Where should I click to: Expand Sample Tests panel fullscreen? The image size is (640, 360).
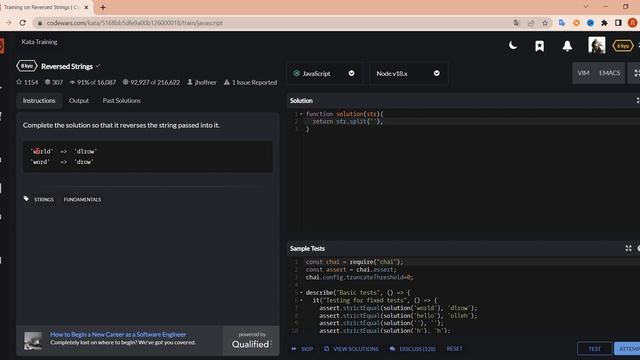628,248
